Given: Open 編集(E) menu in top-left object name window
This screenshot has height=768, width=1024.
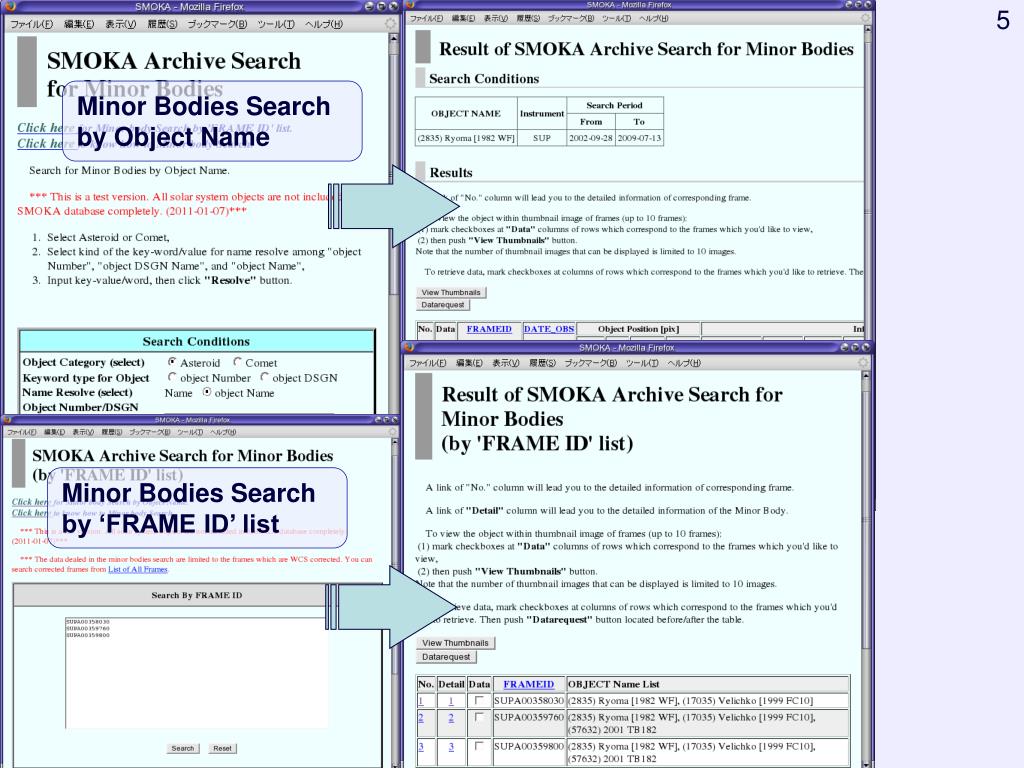Looking at the screenshot, I should tap(79, 24).
